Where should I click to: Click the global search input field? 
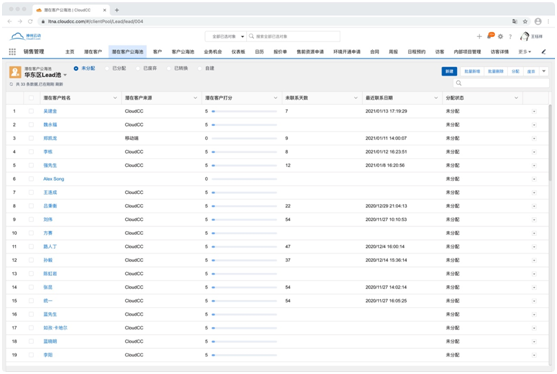pos(293,36)
